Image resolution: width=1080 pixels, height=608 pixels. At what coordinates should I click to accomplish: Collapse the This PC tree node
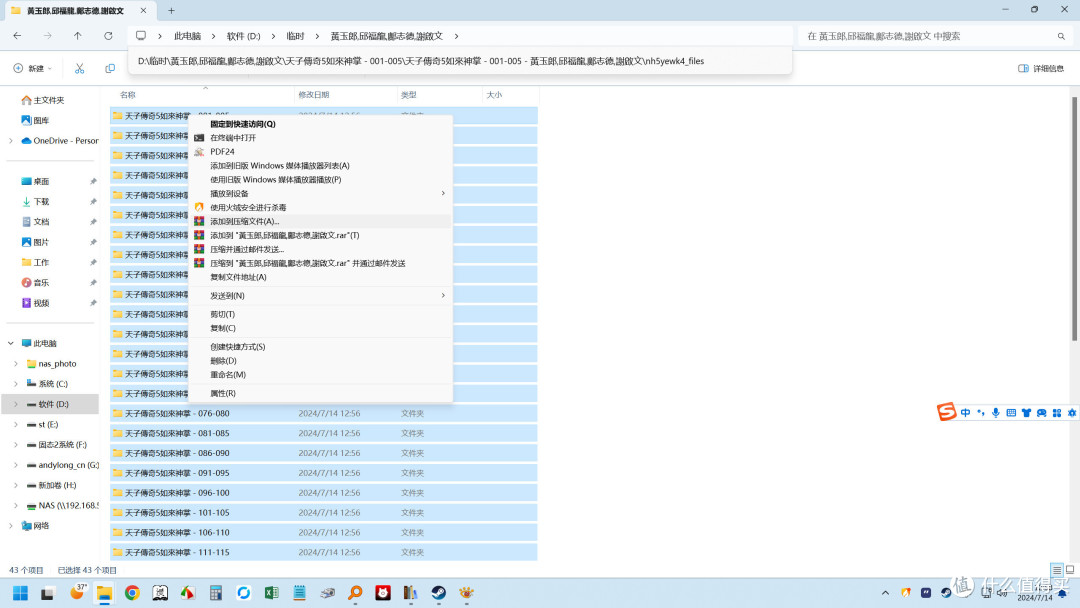[11, 343]
